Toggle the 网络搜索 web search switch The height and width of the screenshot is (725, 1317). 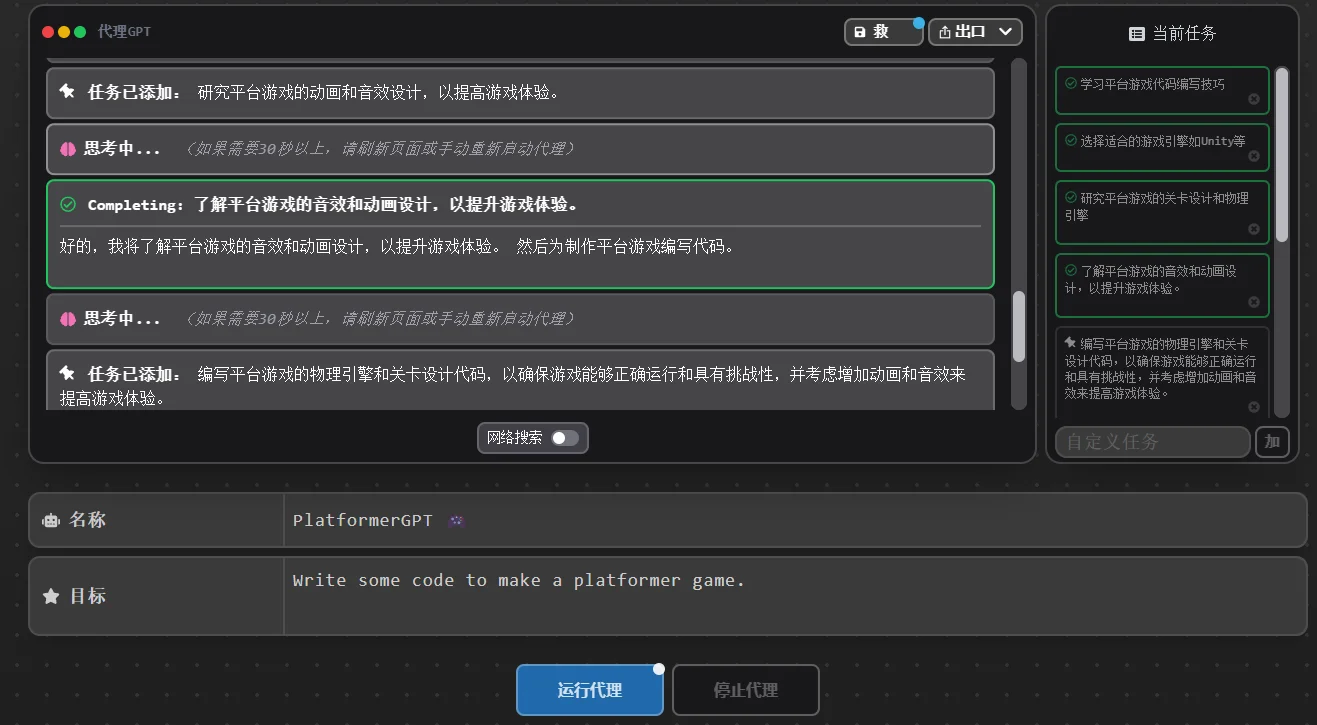click(x=565, y=438)
